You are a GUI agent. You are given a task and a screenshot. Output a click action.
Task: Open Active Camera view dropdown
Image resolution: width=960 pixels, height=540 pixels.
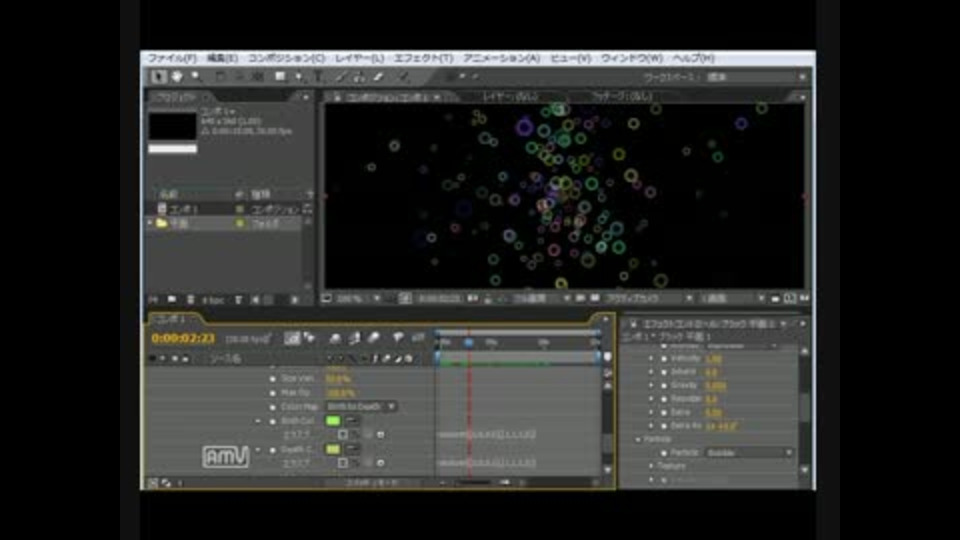click(x=648, y=299)
